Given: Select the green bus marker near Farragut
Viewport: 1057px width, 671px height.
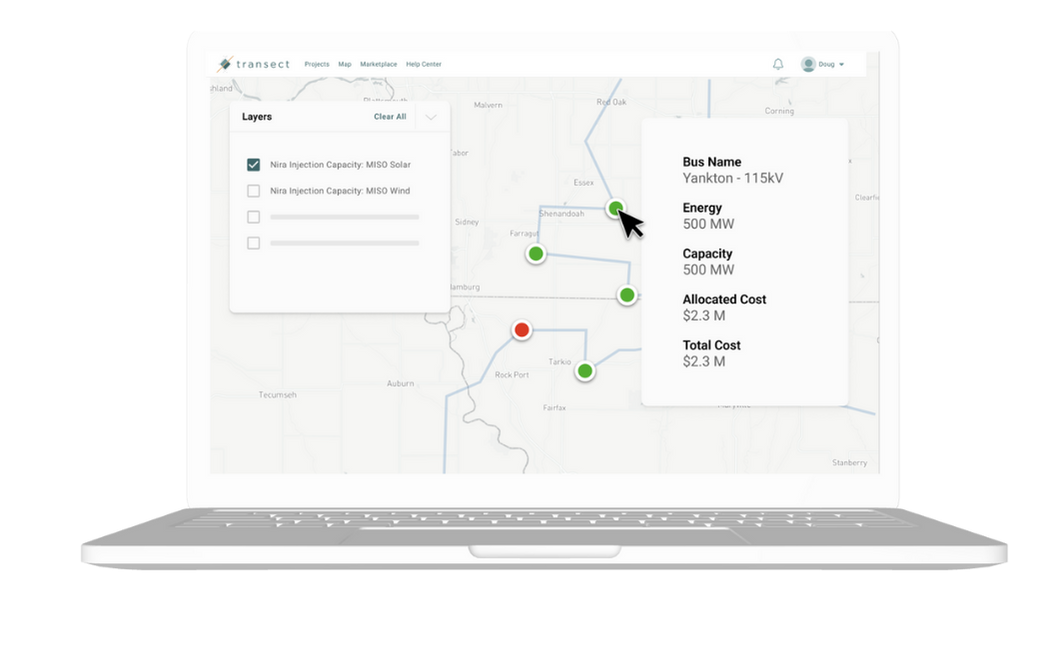Looking at the screenshot, I should click(x=535, y=254).
